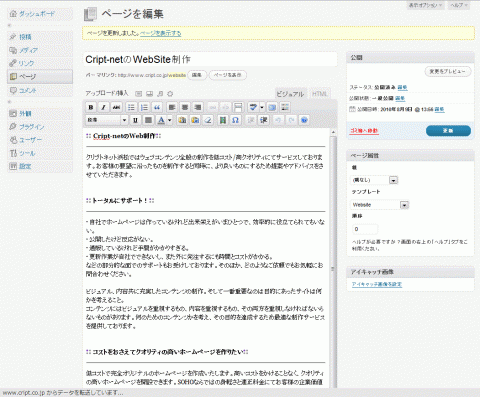The width and height of the screenshot is (480, 397).
Task: Insert an ordered numbered list
Action: 144,107
